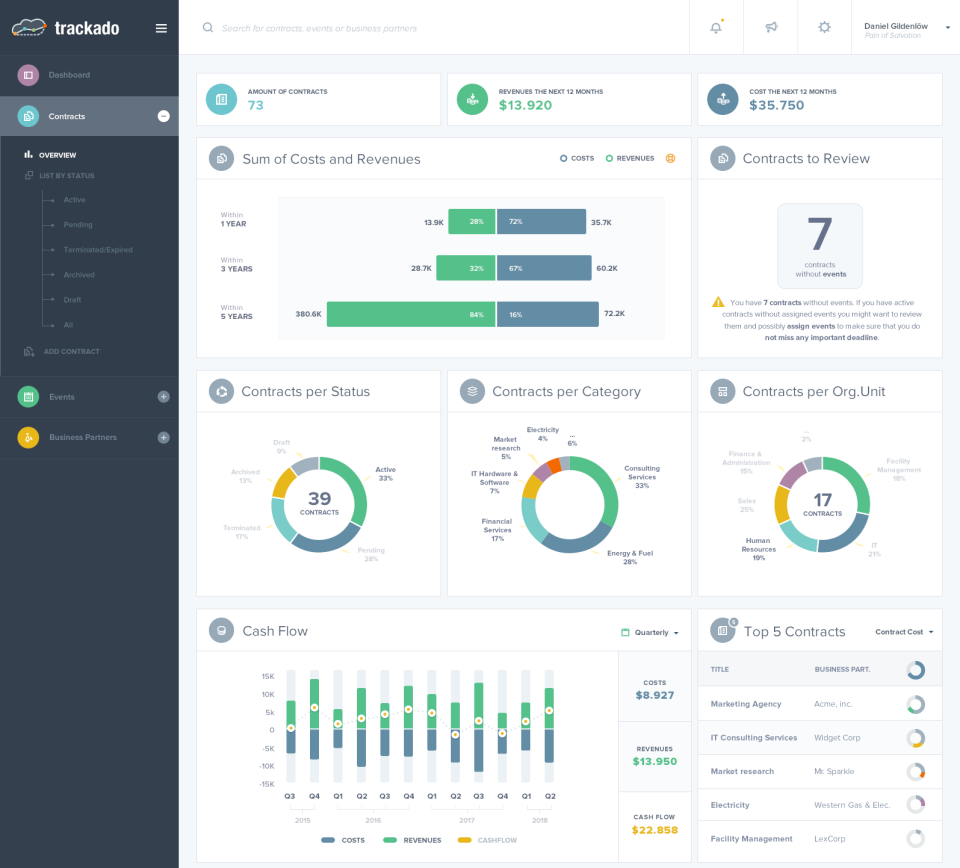Click the megaphone announcements icon

click(770, 27)
